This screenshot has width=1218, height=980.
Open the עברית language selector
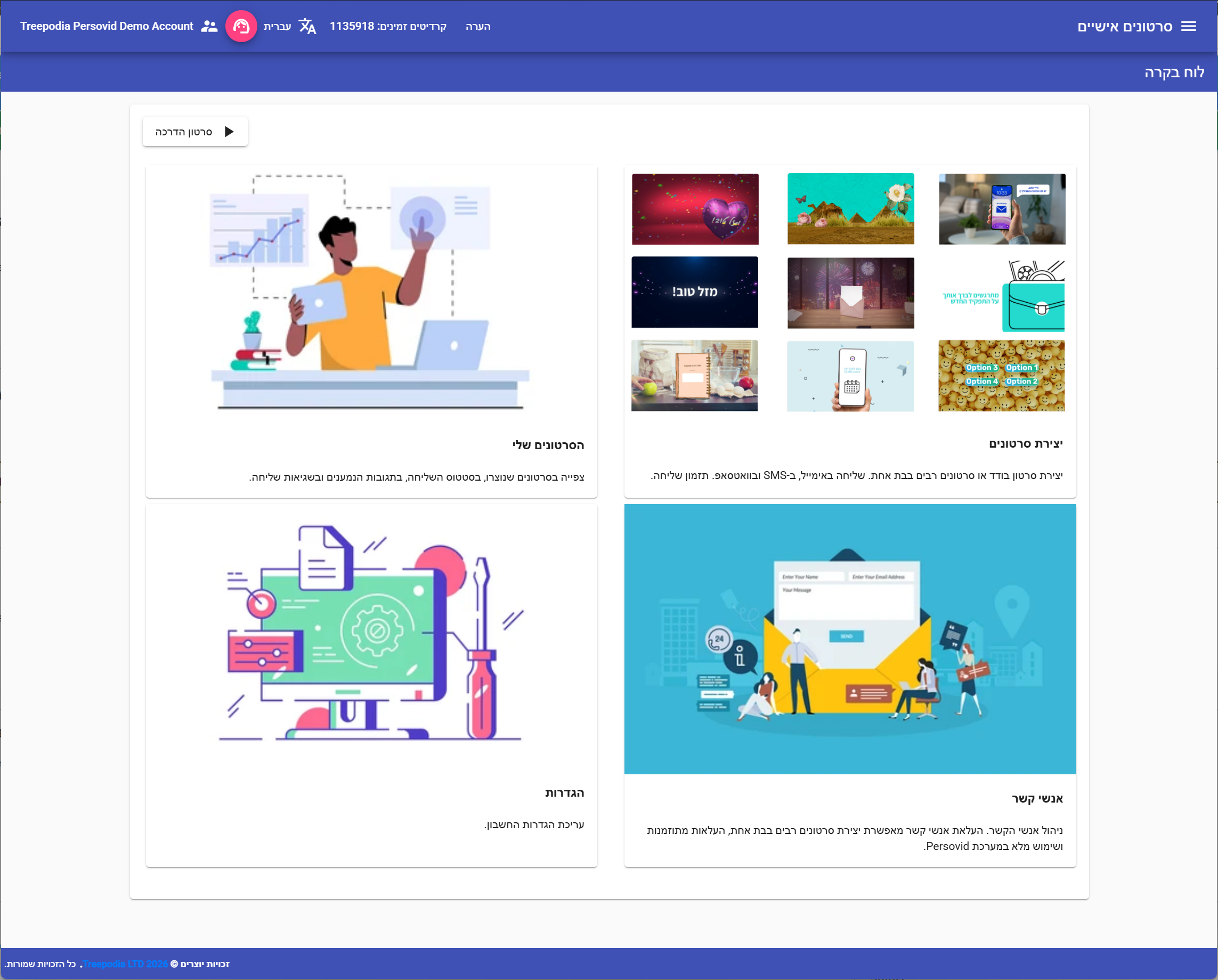pos(278,27)
